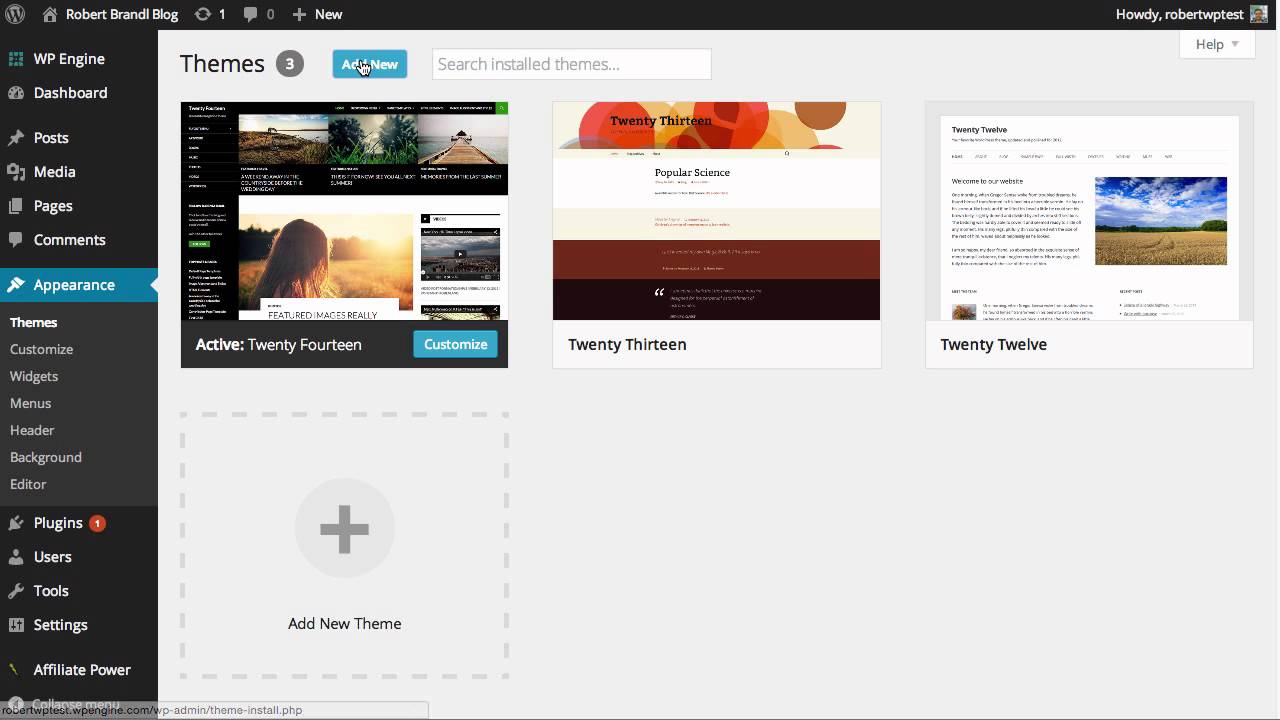Click the WP Engine sidebar icon
Image resolution: width=1280 pixels, height=720 pixels.
coord(16,59)
